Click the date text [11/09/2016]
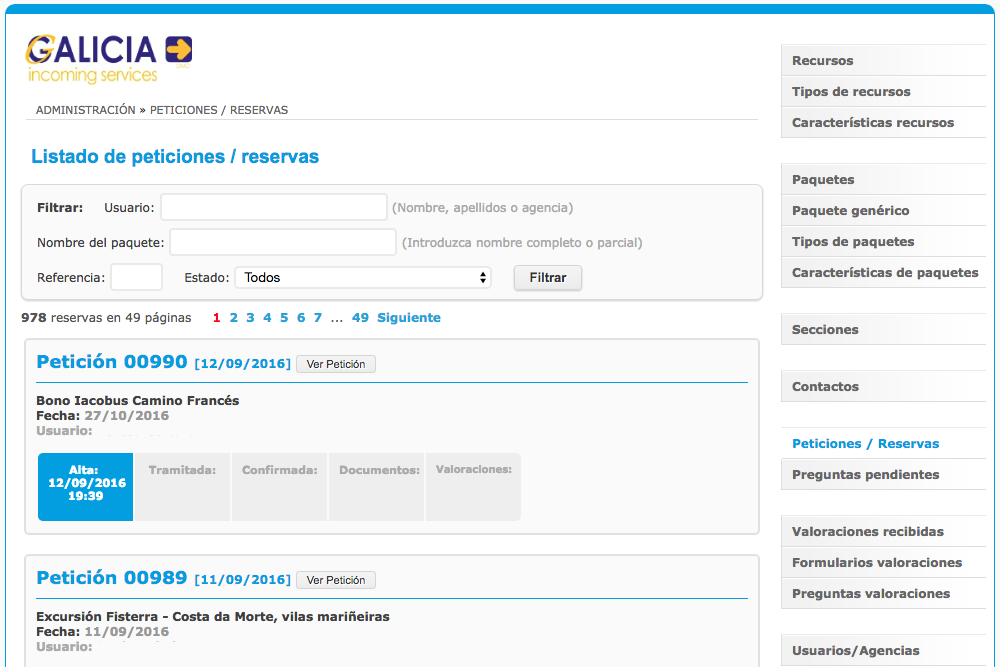 pos(242,580)
